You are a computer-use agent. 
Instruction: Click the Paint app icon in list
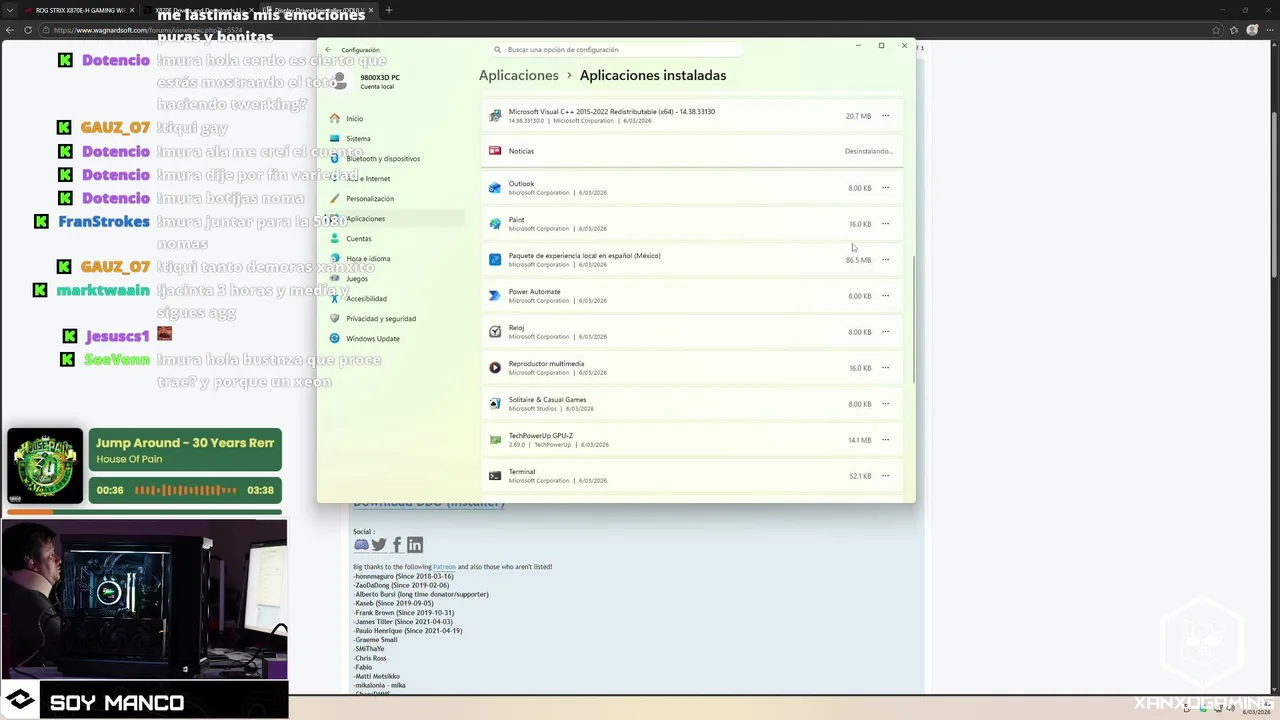(x=495, y=224)
